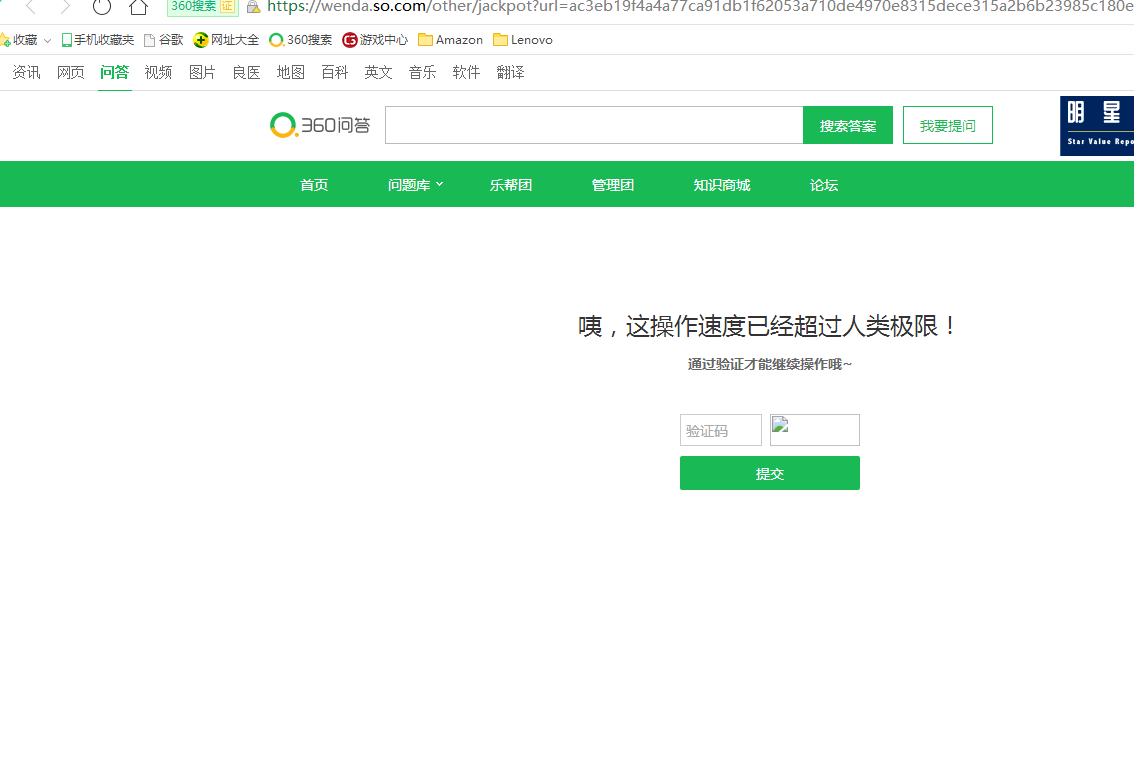
Task: Go to the browser home page icon
Action: coord(138,7)
